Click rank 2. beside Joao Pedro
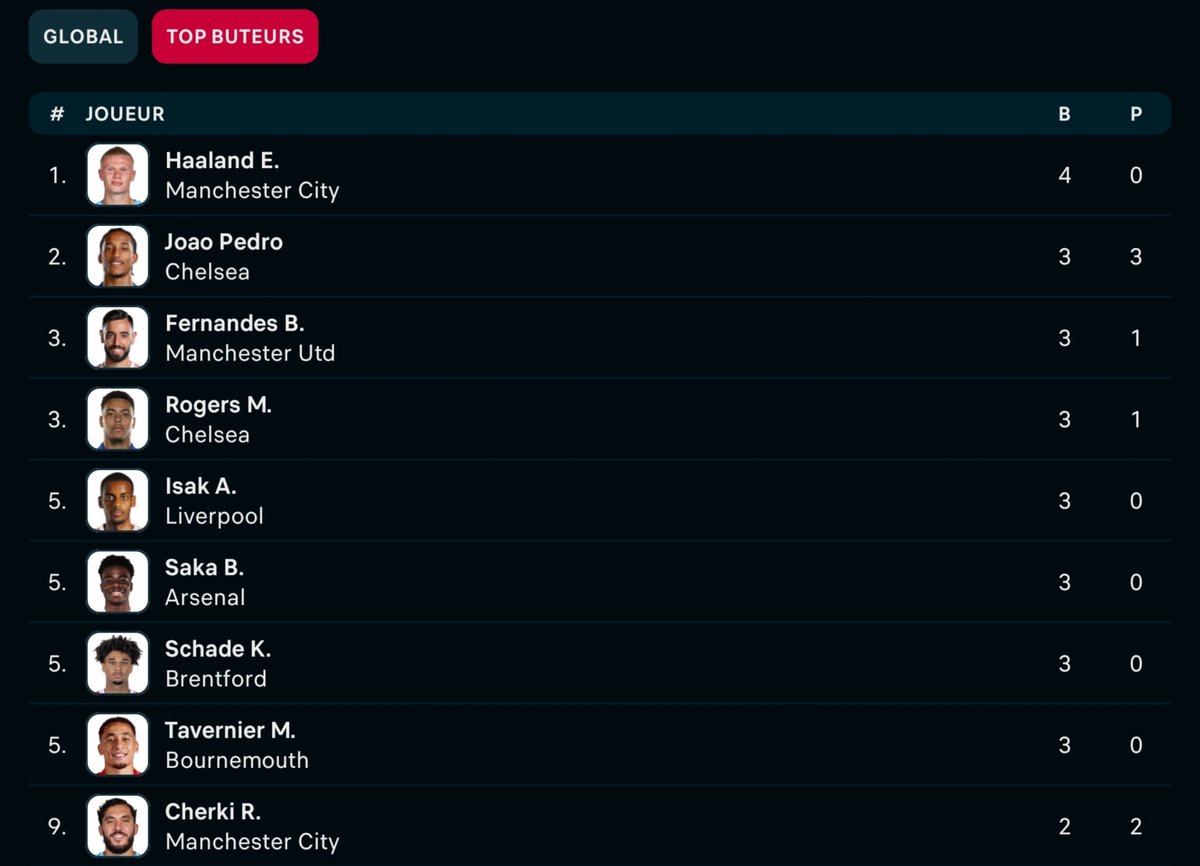1200x866 pixels. click(x=57, y=257)
